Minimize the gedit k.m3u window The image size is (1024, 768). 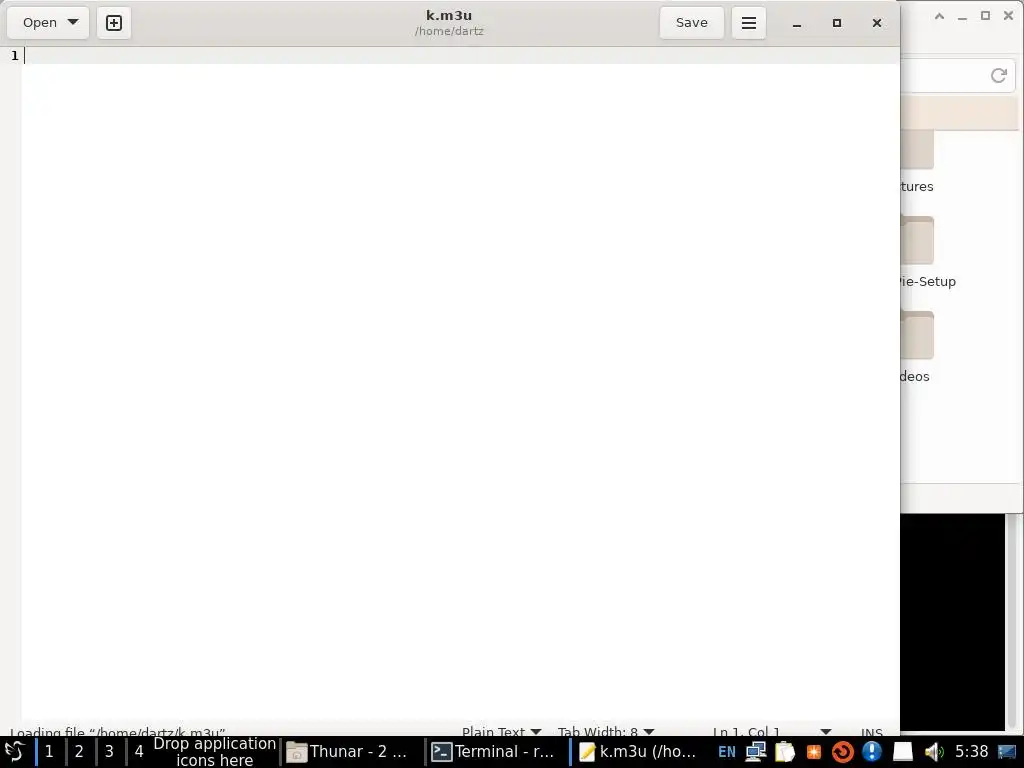tap(797, 24)
